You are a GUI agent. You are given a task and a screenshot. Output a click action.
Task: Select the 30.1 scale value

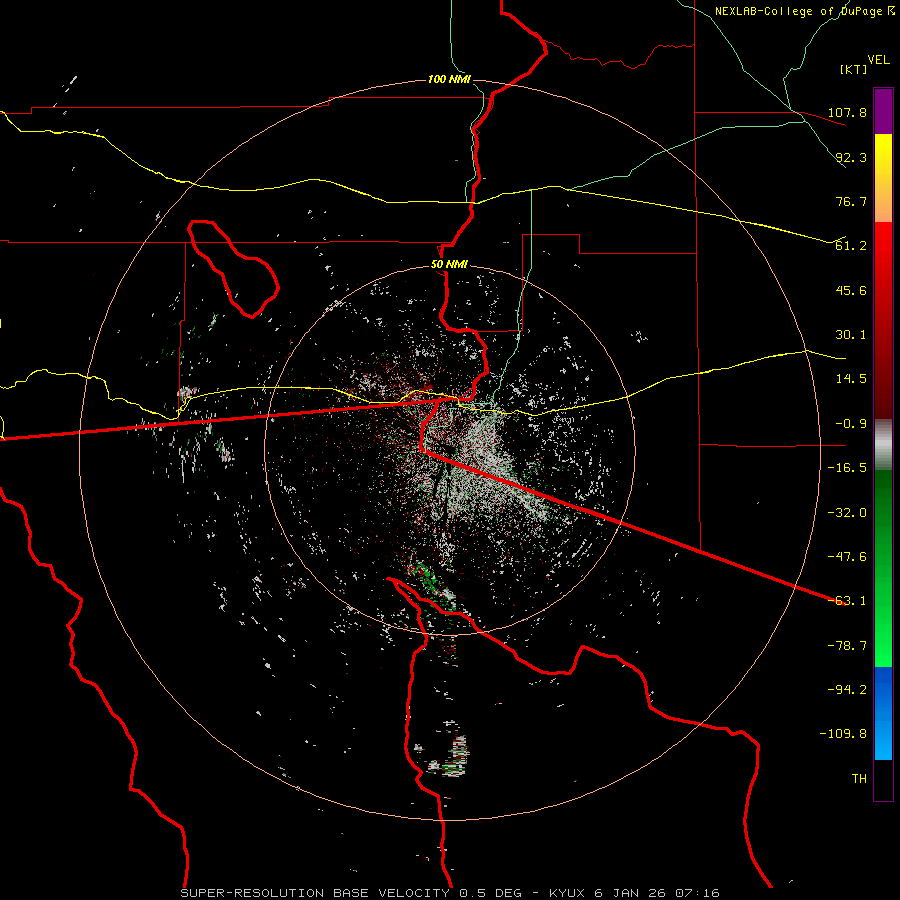click(x=851, y=335)
